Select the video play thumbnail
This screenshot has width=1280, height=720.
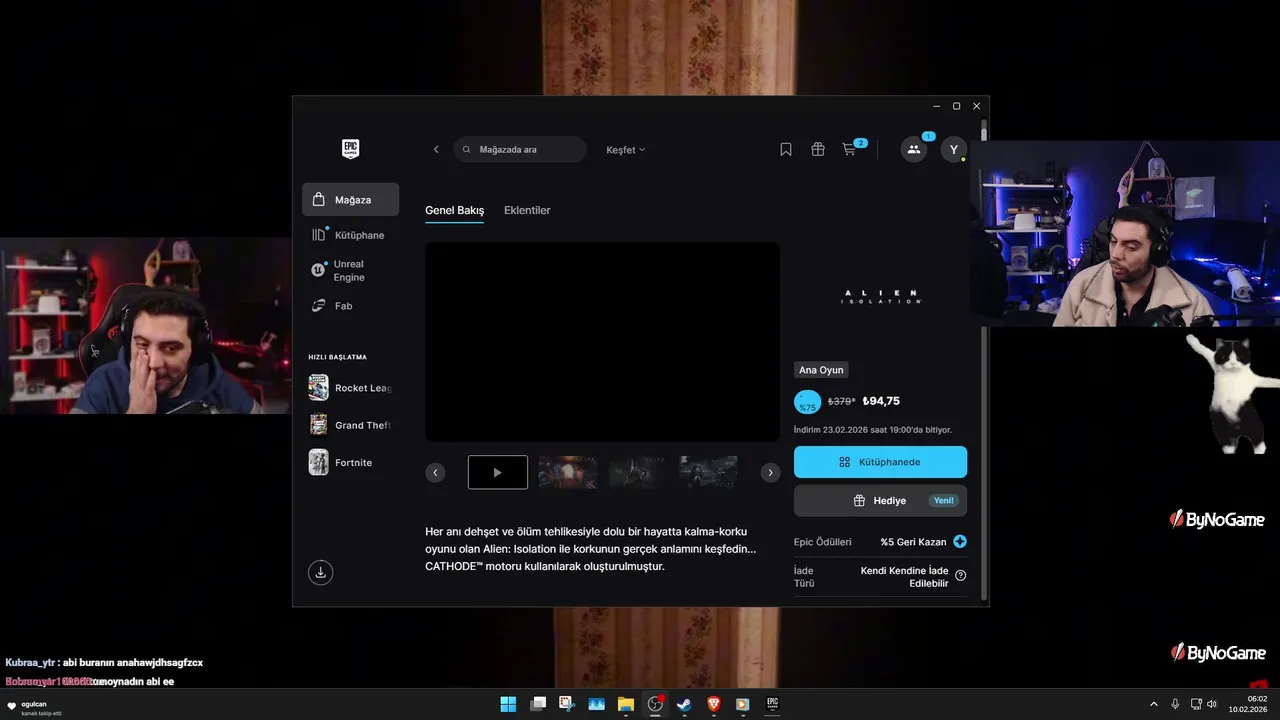(x=498, y=472)
